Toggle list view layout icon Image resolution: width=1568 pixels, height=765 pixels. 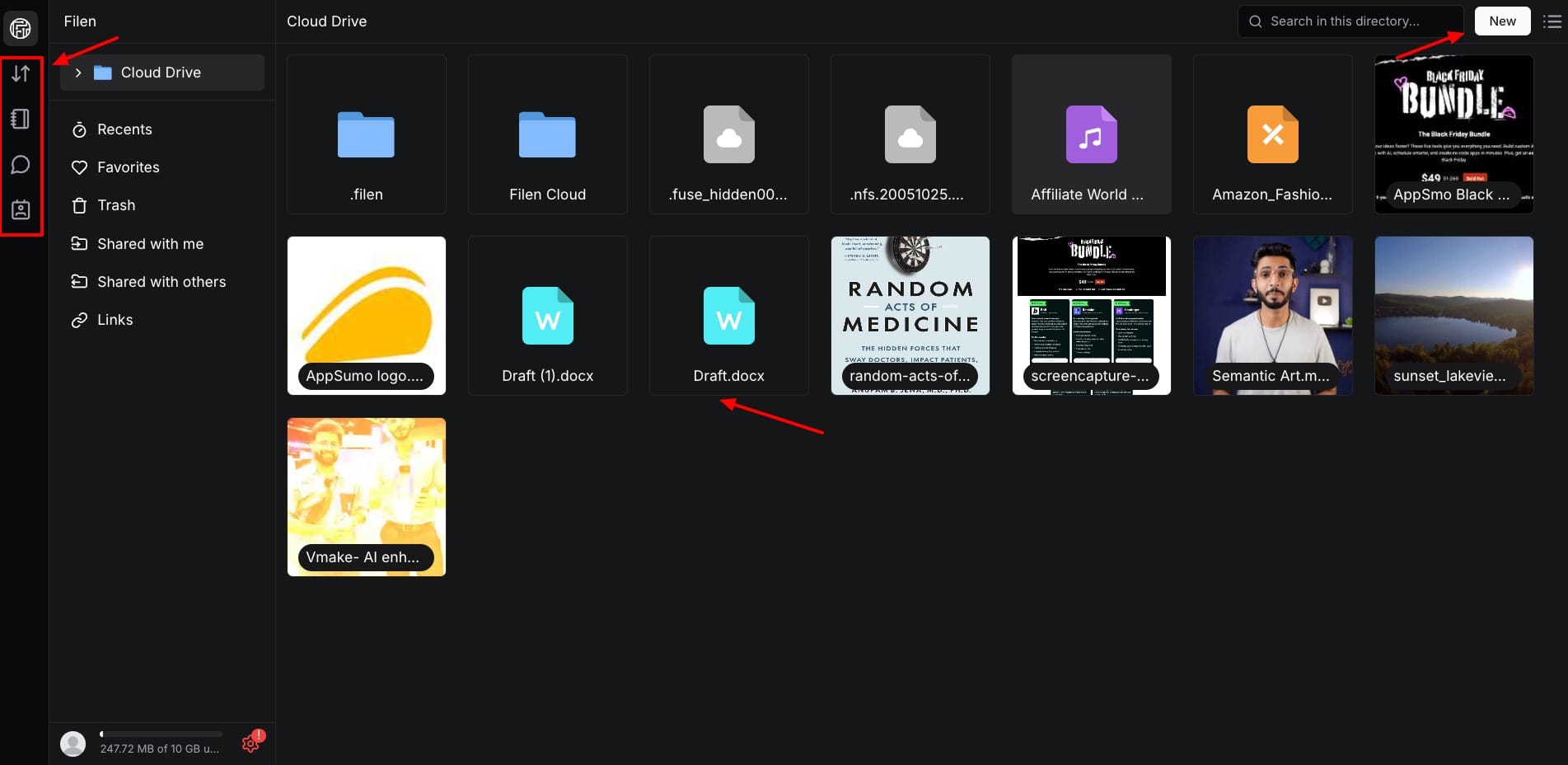pyautogui.click(x=1552, y=21)
